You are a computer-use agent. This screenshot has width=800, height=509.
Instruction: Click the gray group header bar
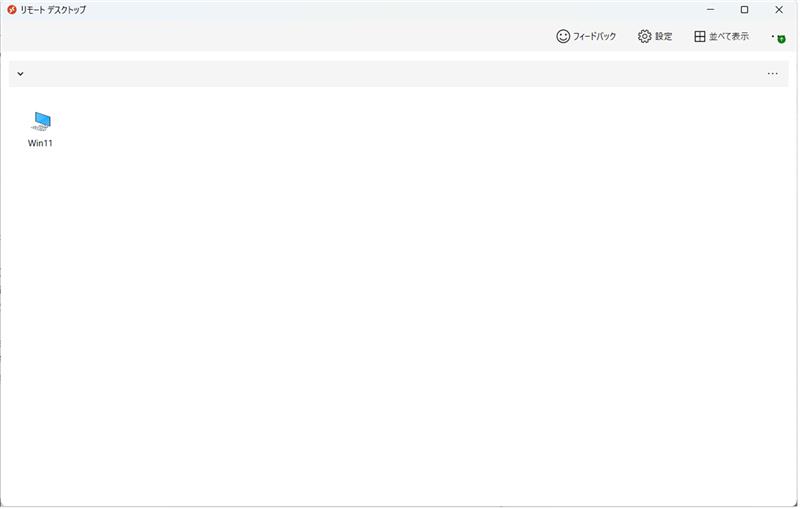pos(400,74)
